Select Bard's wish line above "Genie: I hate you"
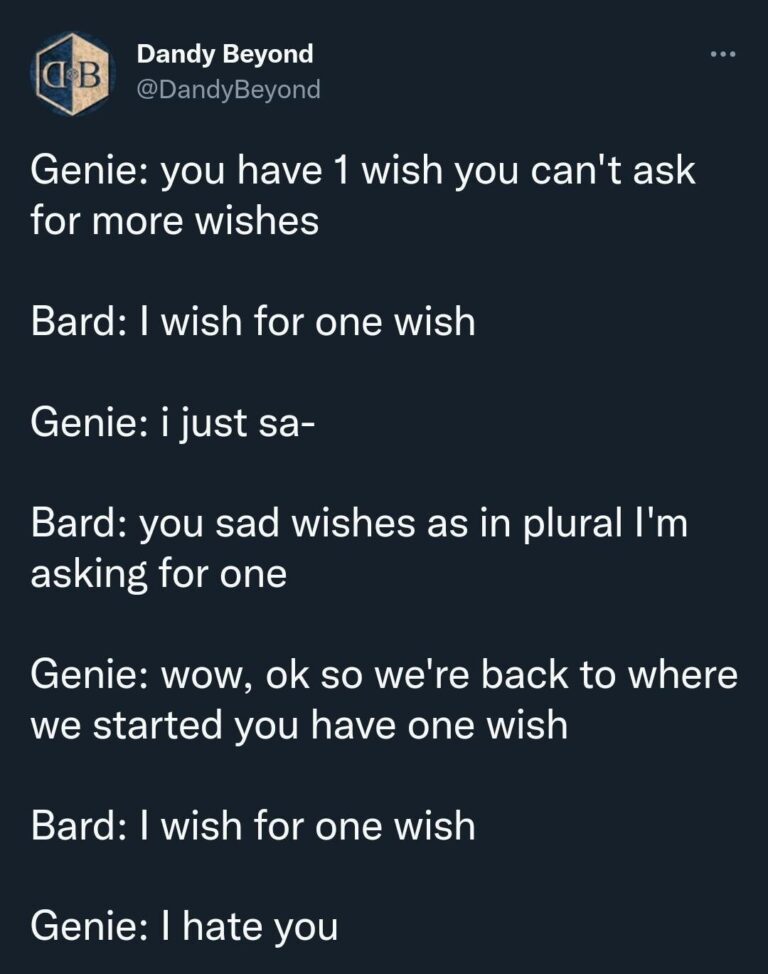The height and width of the screenshot is (974, 768). pyautogui.click(x=253, y=826)
